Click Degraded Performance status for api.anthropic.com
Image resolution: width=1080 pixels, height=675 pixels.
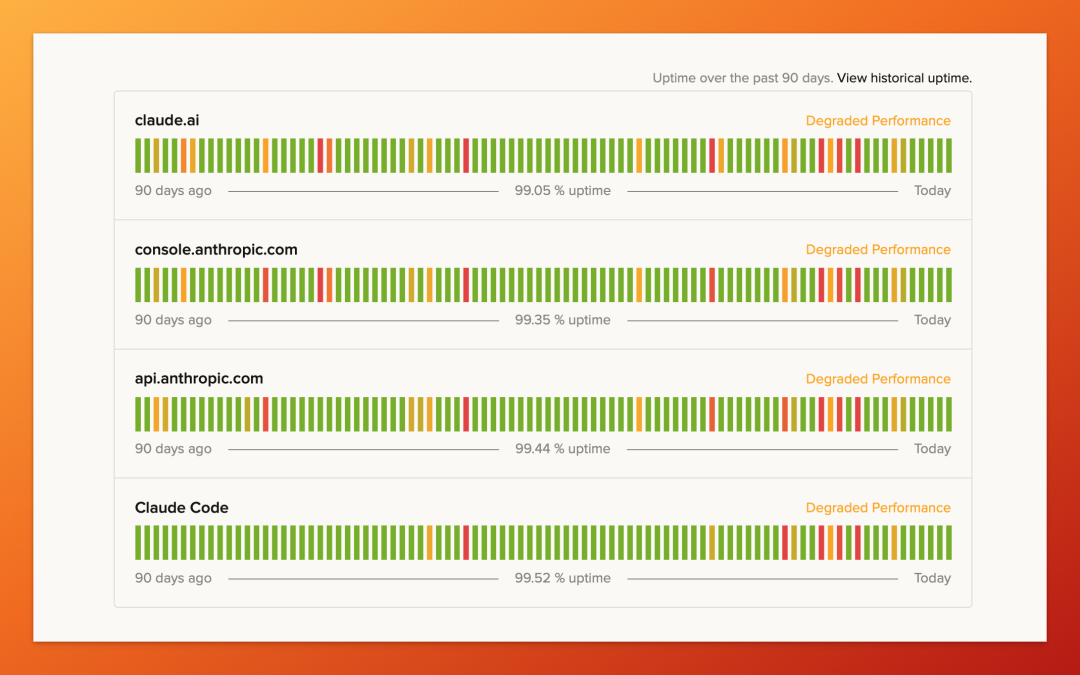(878, 379)
